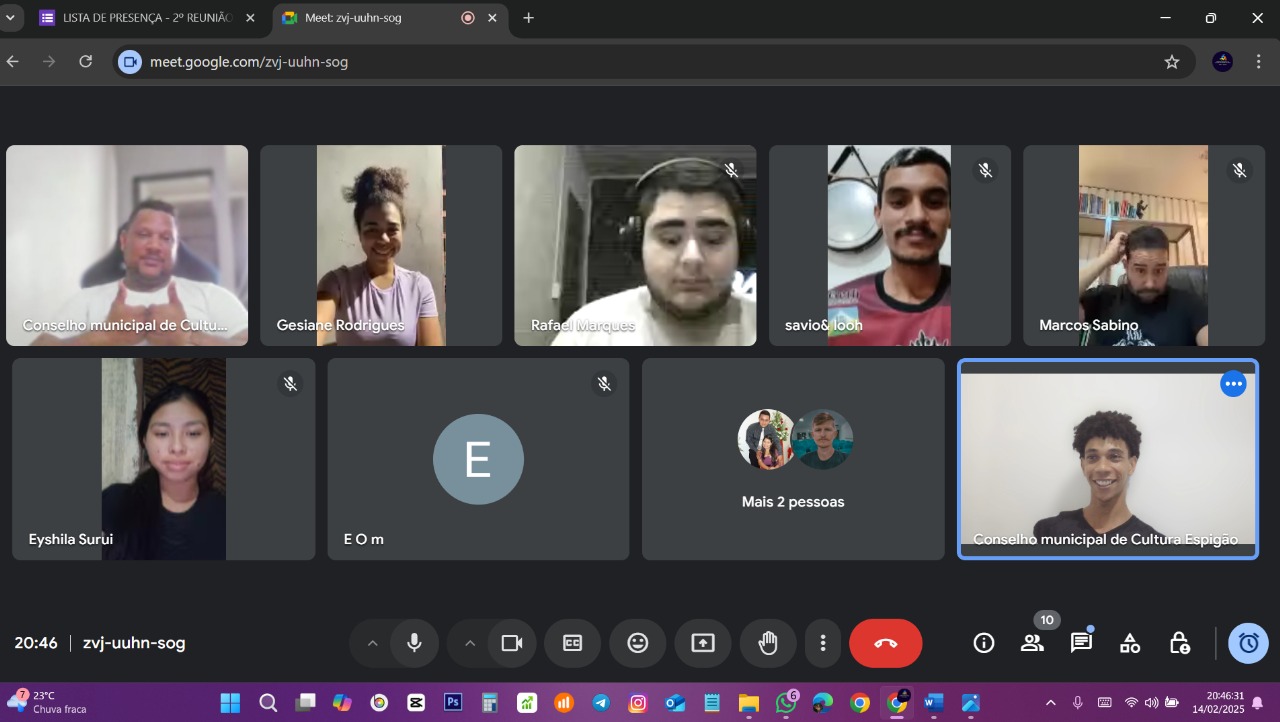
Task: Open the emoji reactions panel
Action: pyautogui.click(x=638, y=643)
